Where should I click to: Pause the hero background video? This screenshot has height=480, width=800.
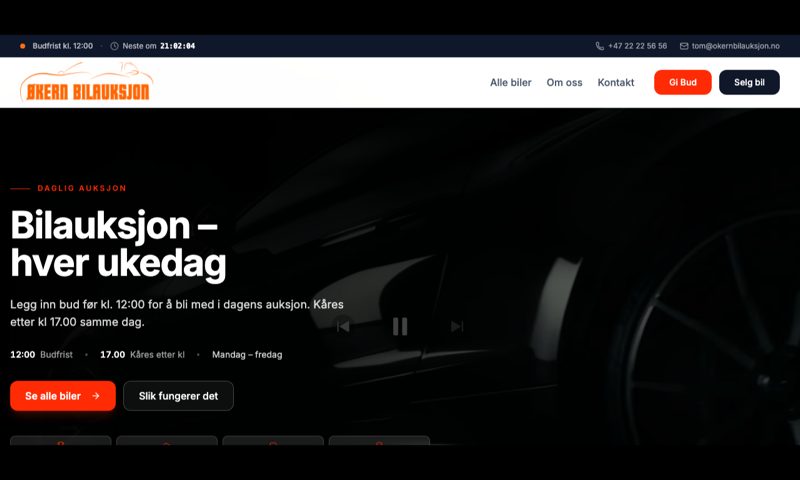(x=400, y=326)
